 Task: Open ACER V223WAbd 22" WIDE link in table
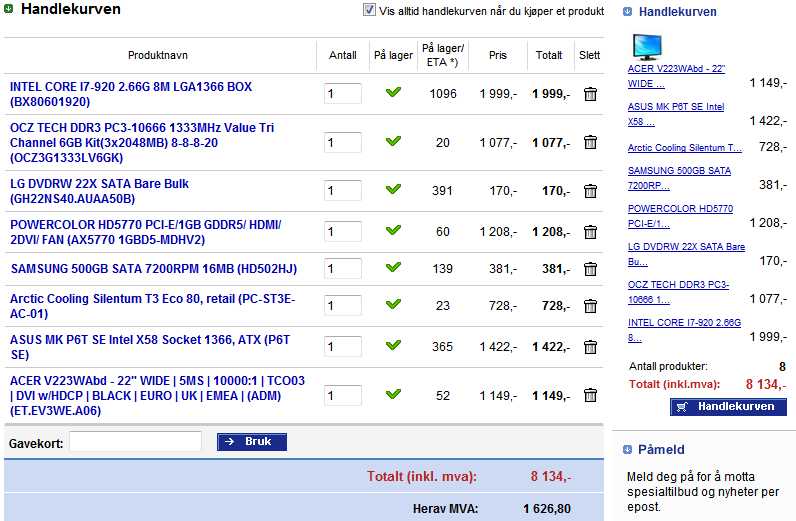[x=157, y=396]
